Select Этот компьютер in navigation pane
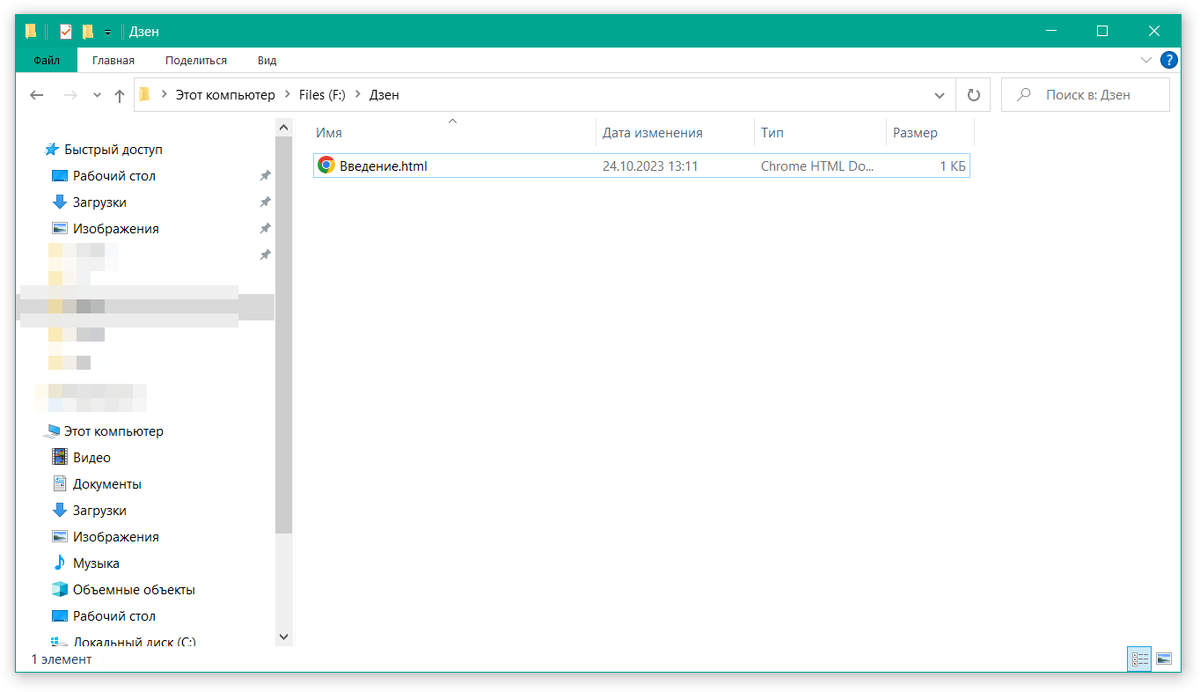Screen dimensions: 1200x692 (114, 431)
